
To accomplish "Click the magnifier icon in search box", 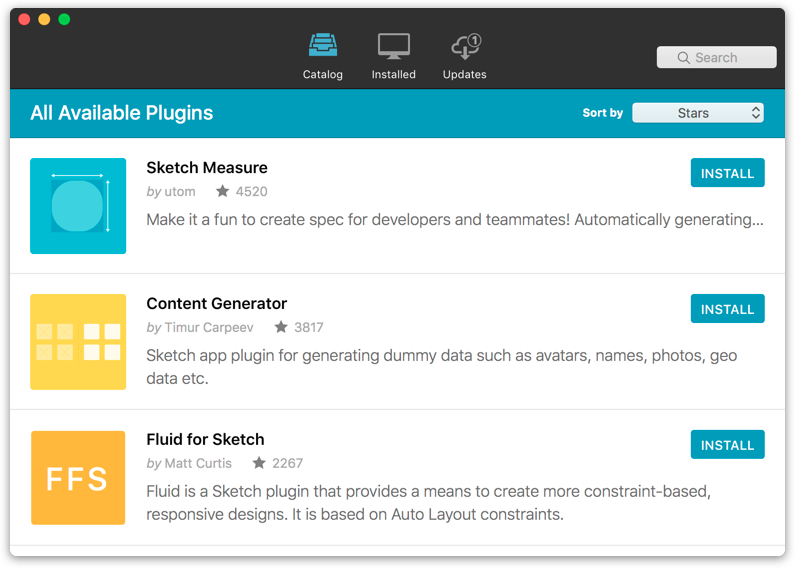I will click(684, 58).
